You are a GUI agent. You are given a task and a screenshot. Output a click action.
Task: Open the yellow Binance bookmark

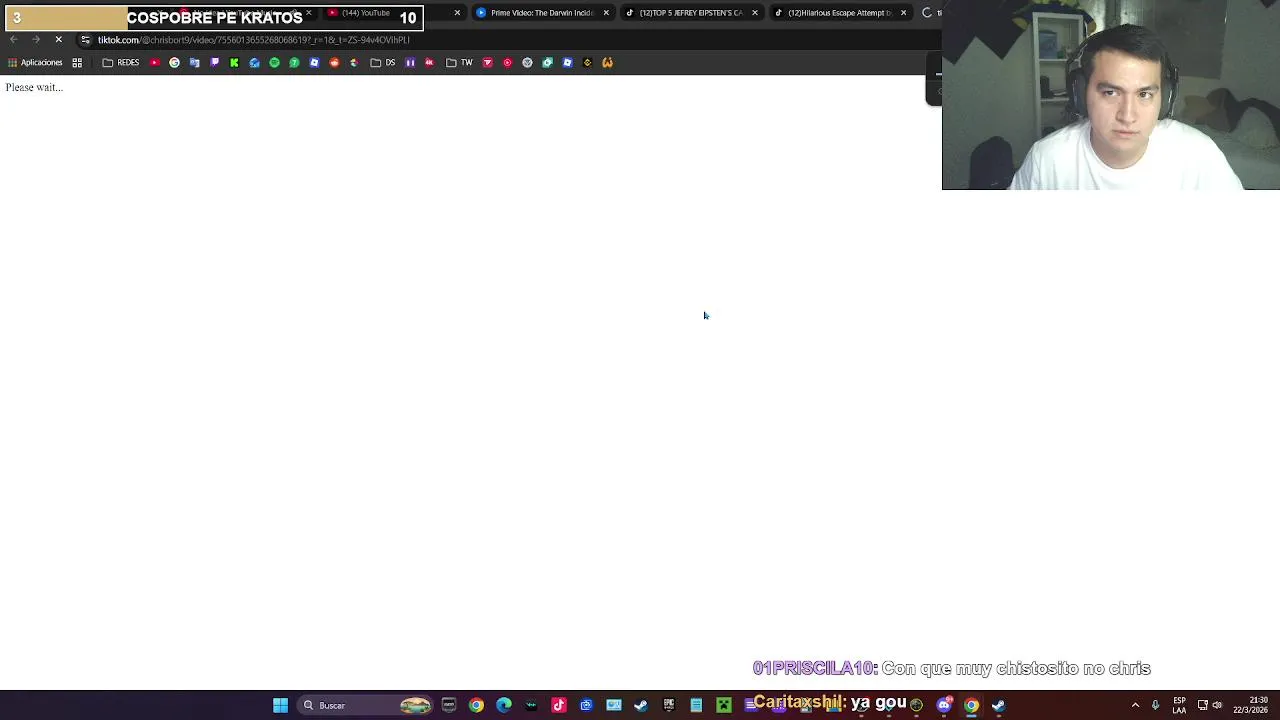coord(587,63)
